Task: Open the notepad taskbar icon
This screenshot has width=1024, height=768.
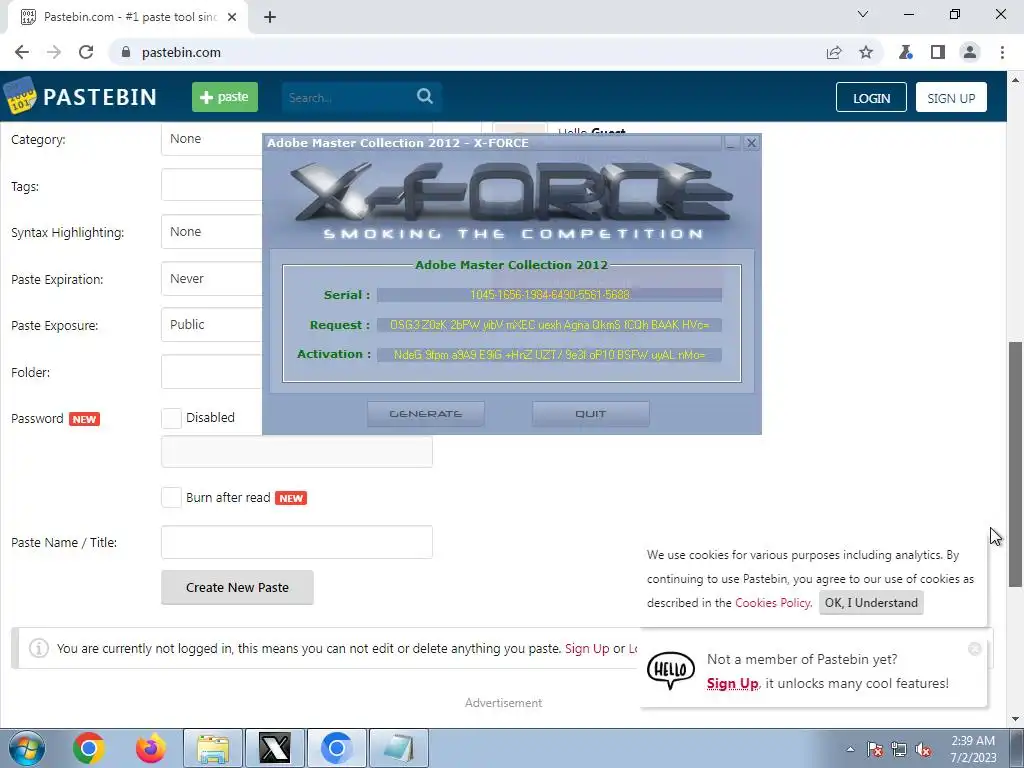Action: point(399,748)
